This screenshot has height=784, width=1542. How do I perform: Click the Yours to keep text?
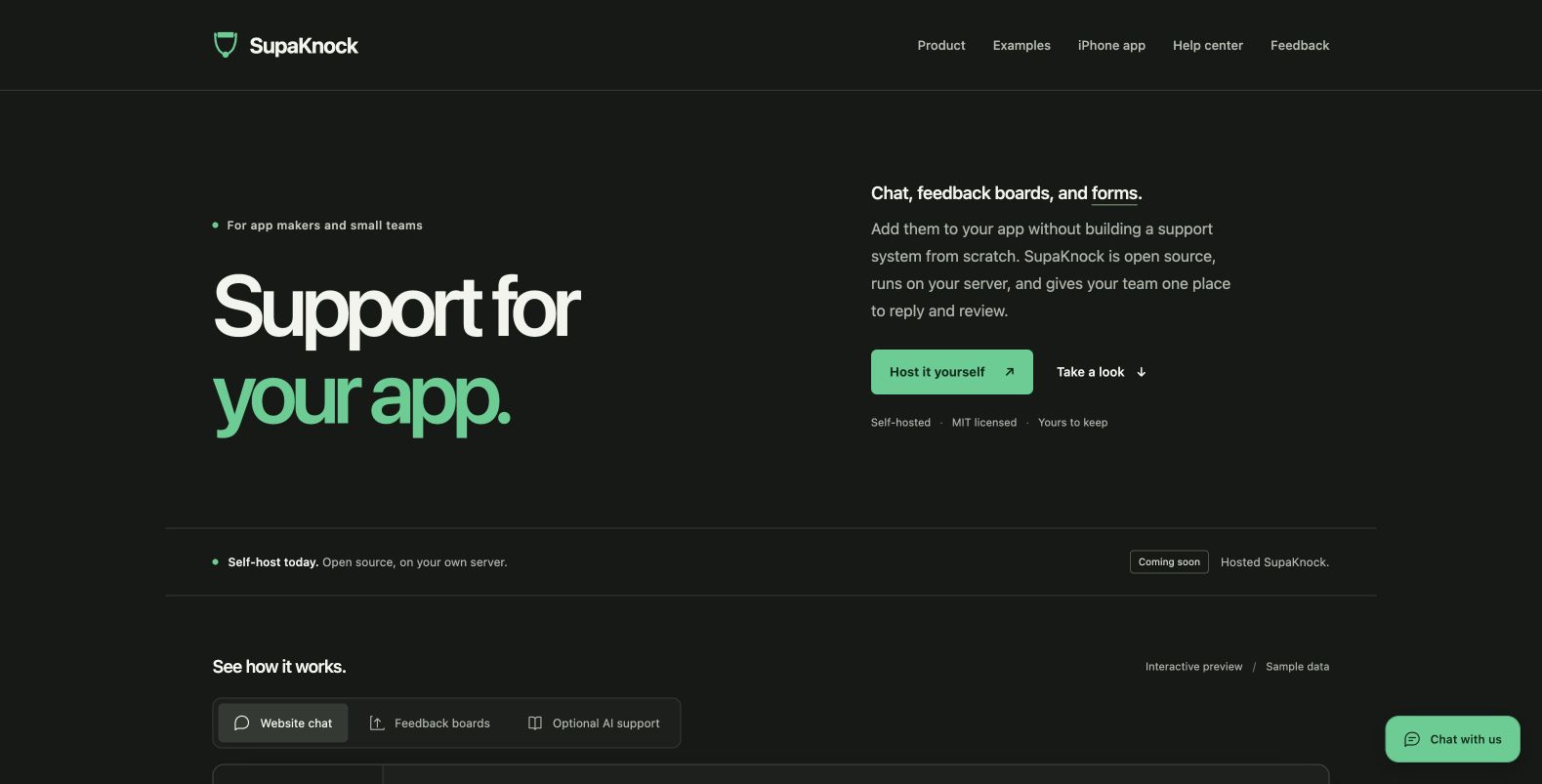1072,423
